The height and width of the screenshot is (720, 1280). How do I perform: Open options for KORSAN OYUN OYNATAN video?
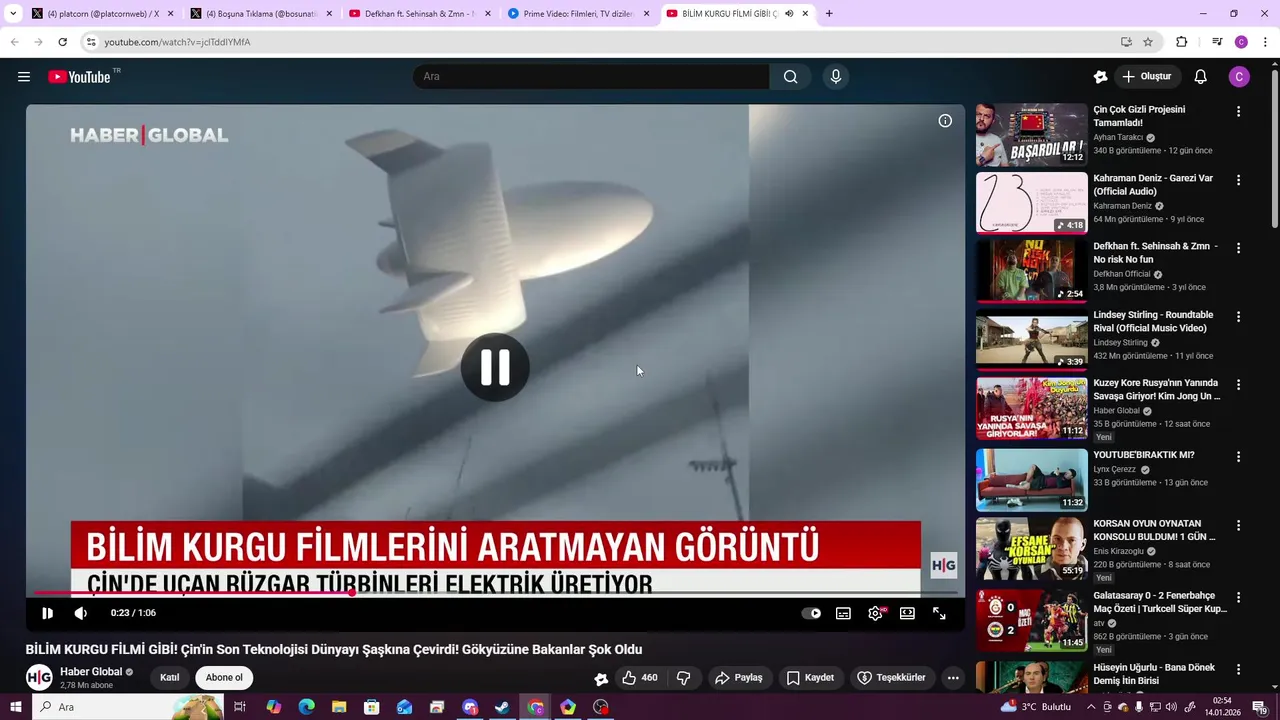1238,526
